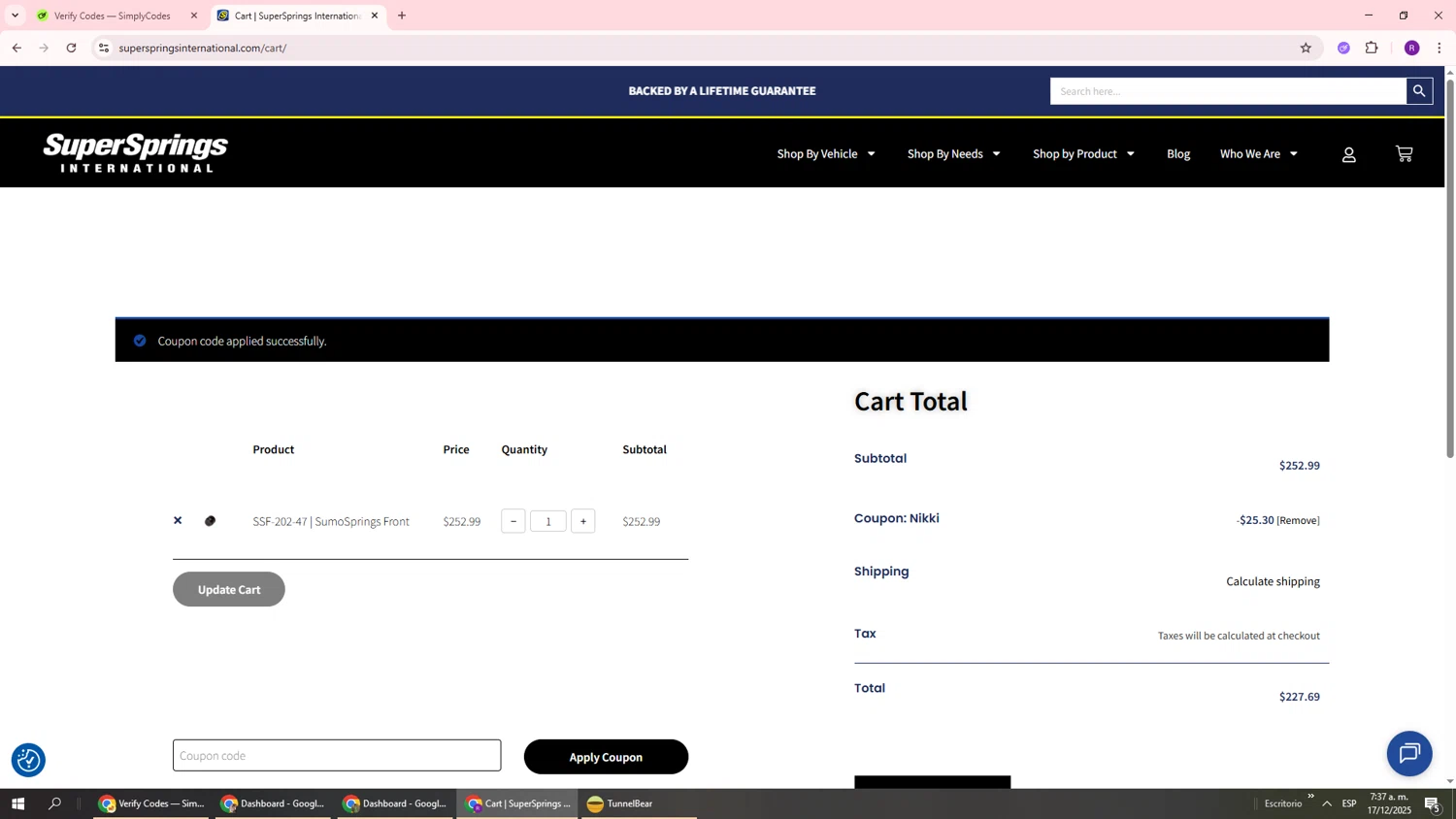Click the browser address bar URL
Image resolution: width=1456 pixels, height=819 pixels.
pyautogui.click(x=203, y=48)
